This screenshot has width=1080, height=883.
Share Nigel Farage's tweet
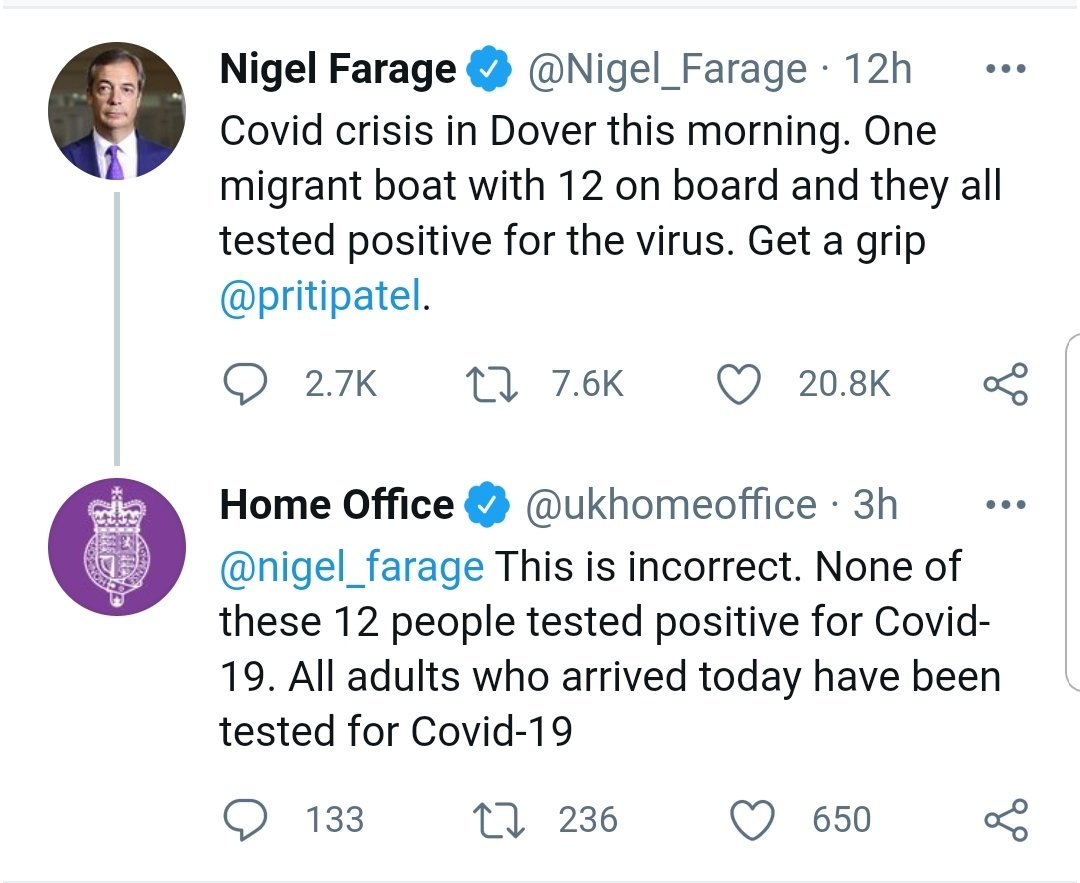point(1005,385)
